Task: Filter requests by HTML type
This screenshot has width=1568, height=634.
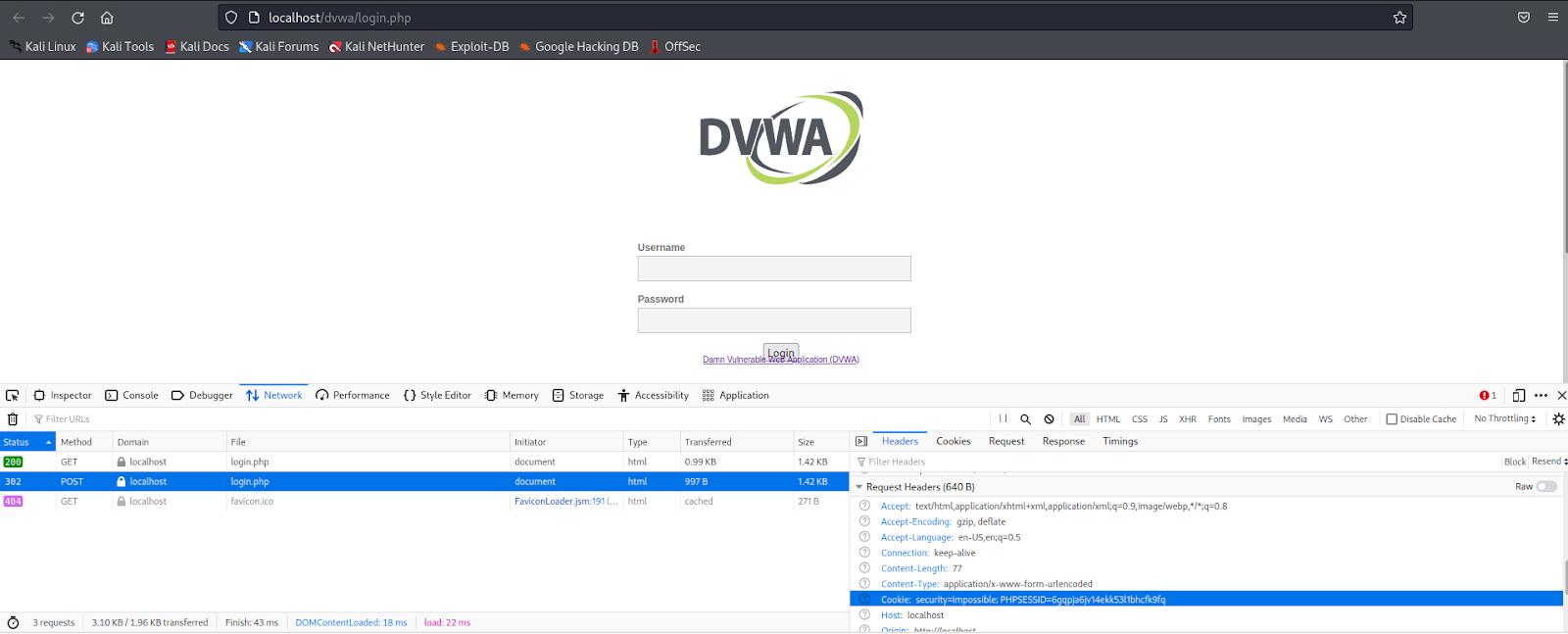Action: [1108, 419]
